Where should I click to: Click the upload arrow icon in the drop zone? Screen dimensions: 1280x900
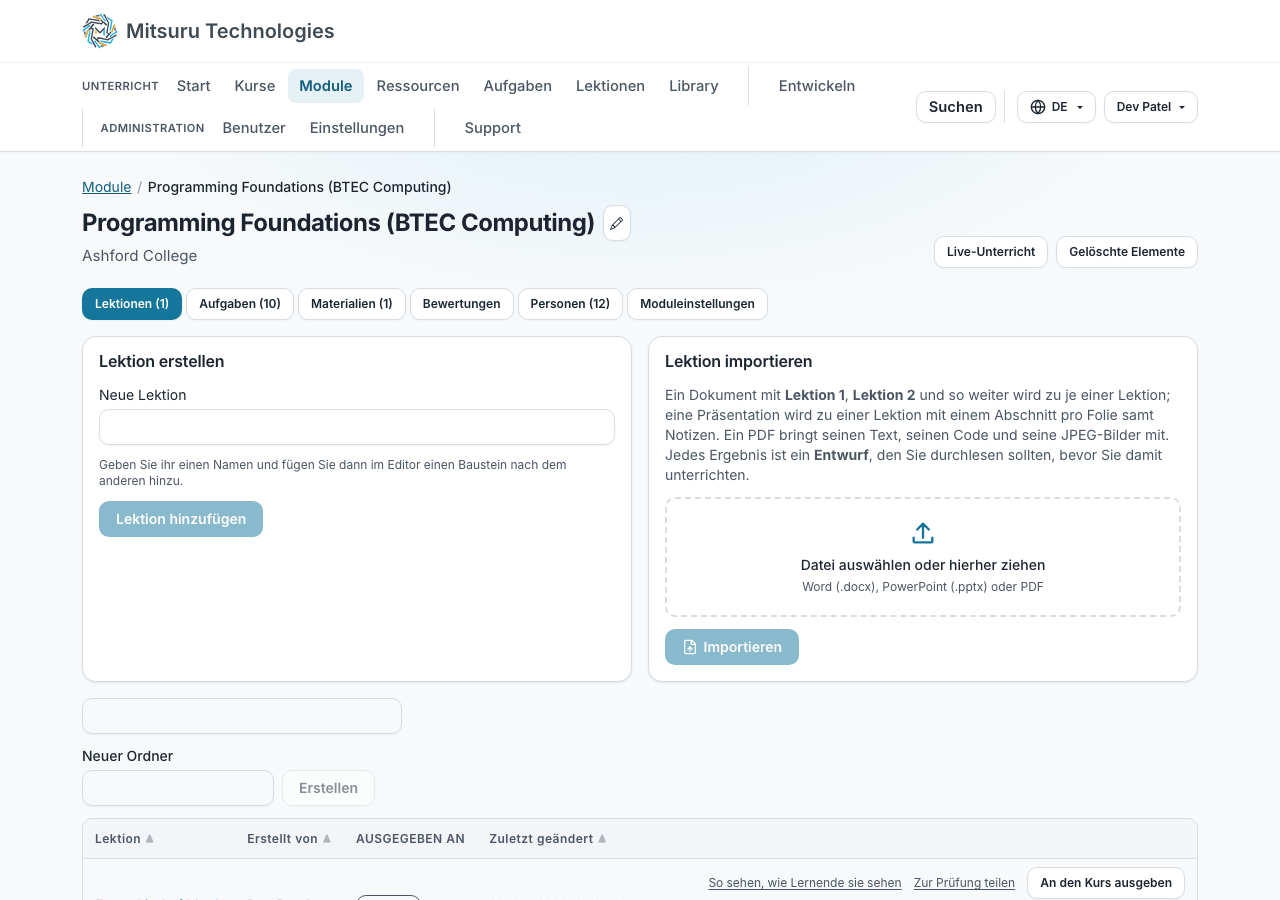(x=923, y=533)
